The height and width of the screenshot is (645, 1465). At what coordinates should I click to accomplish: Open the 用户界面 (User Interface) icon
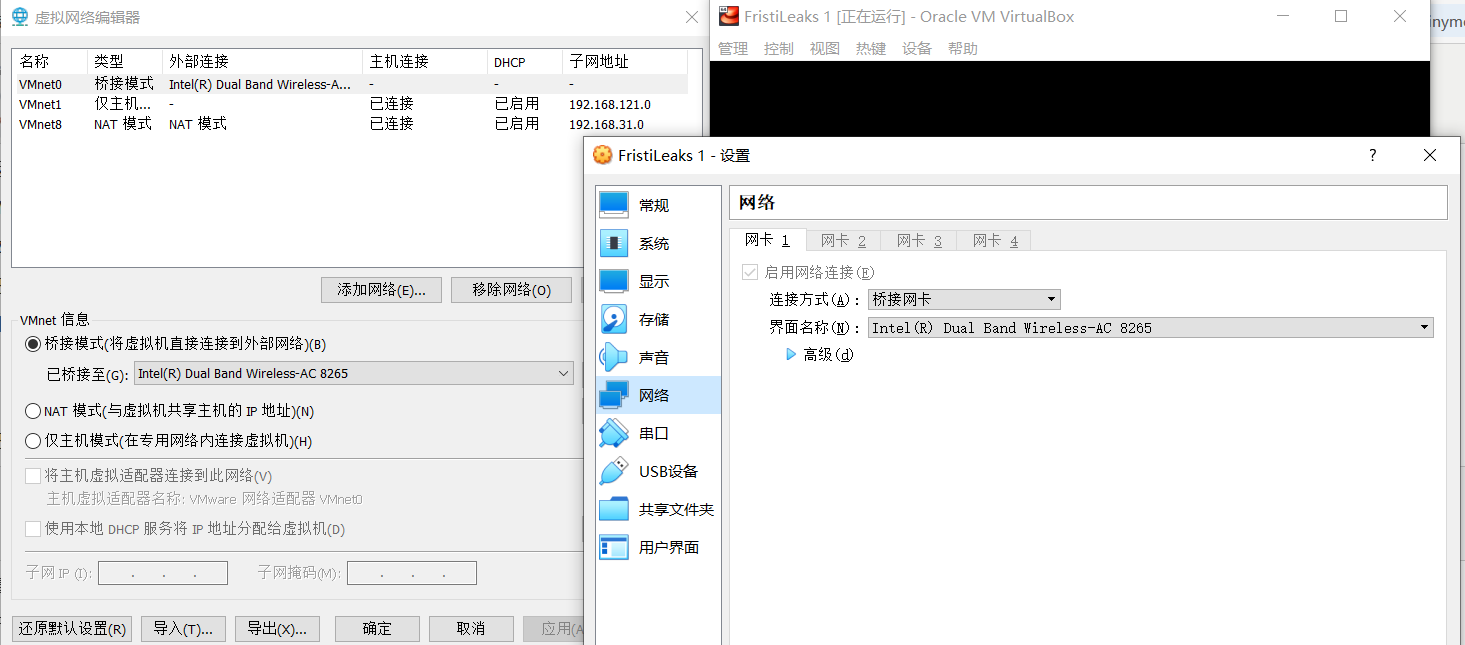pos(613,547)
